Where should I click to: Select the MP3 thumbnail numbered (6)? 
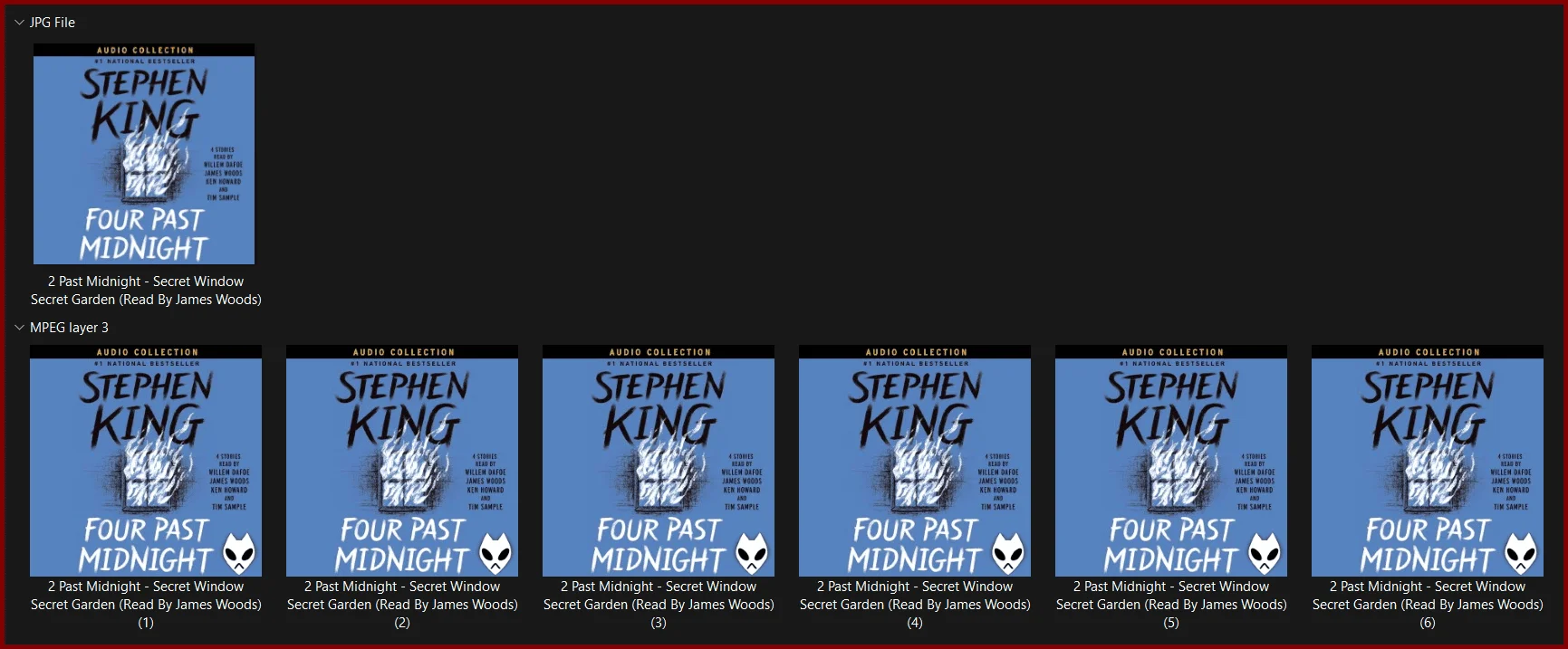[1428, 461]
